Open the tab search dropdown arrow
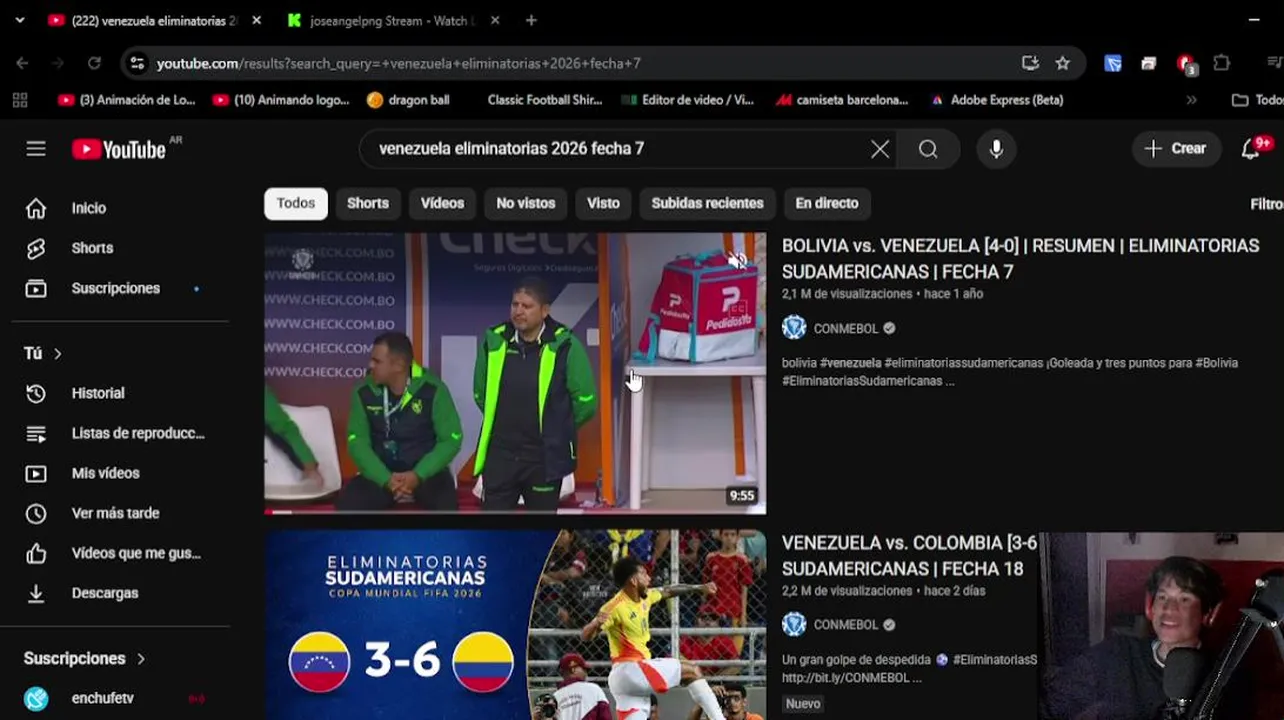 [20, 20]
